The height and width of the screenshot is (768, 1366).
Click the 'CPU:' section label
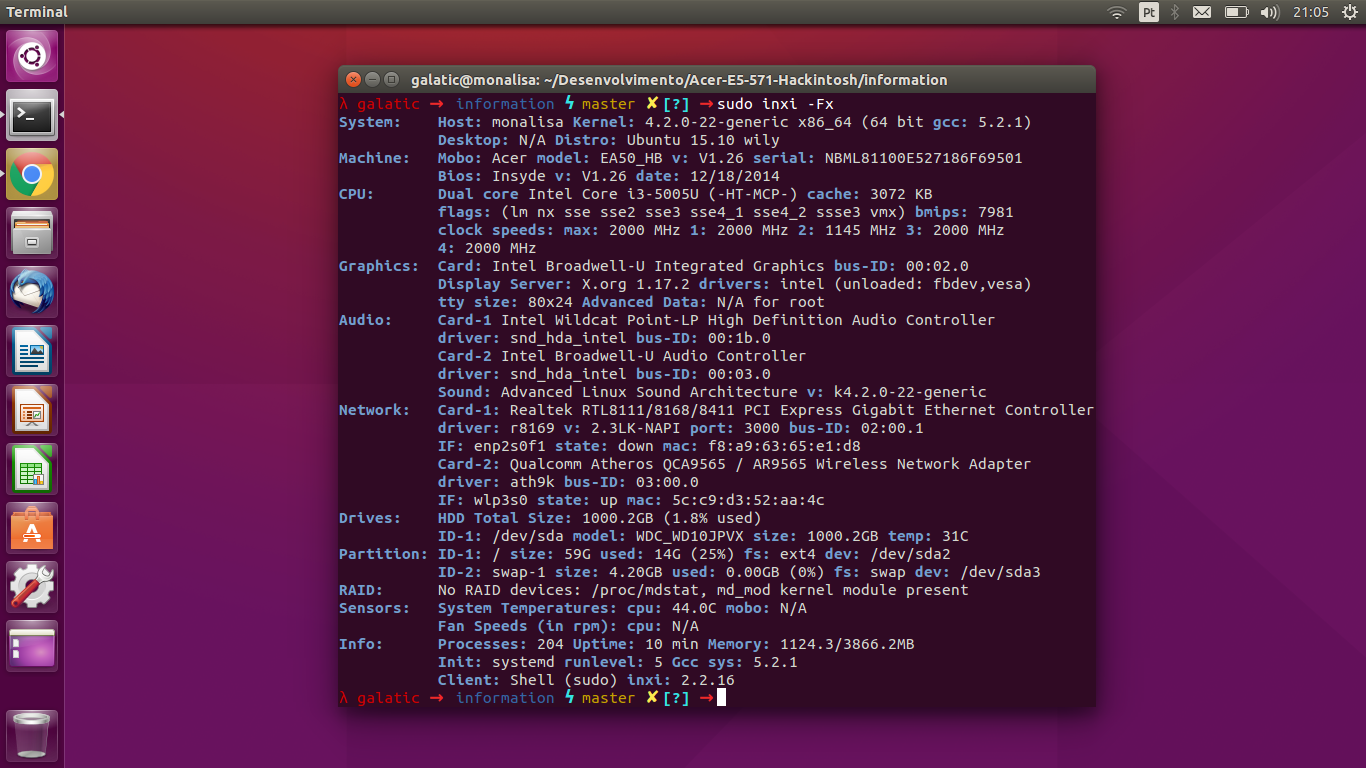click(x=357, y=194)
